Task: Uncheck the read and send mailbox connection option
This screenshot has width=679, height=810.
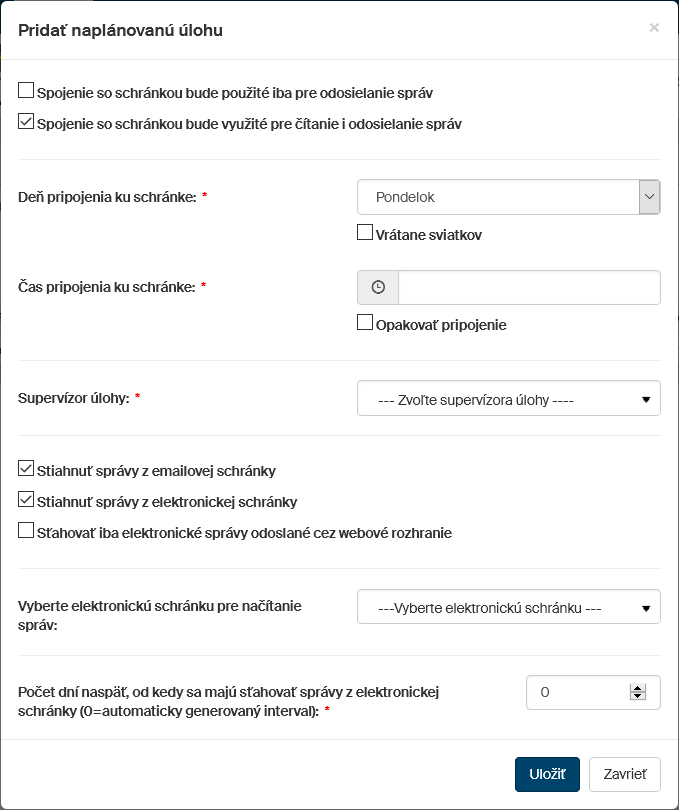Action: [26, 123]
